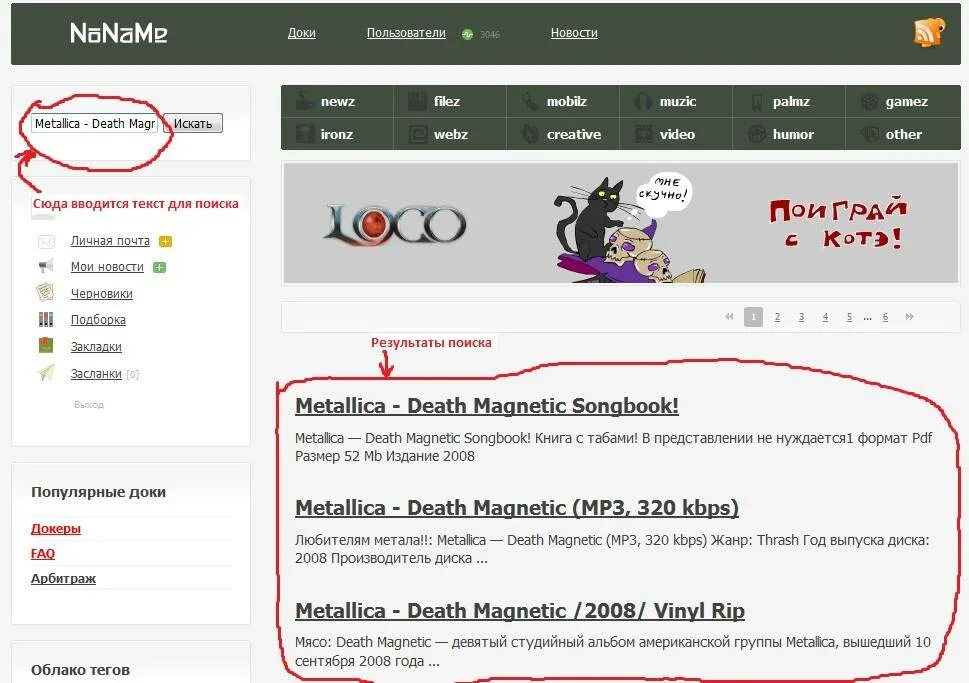This screenshot has height=683, width=969.
Task: Click the Облако тегов heading
Action: click(80, 670)
